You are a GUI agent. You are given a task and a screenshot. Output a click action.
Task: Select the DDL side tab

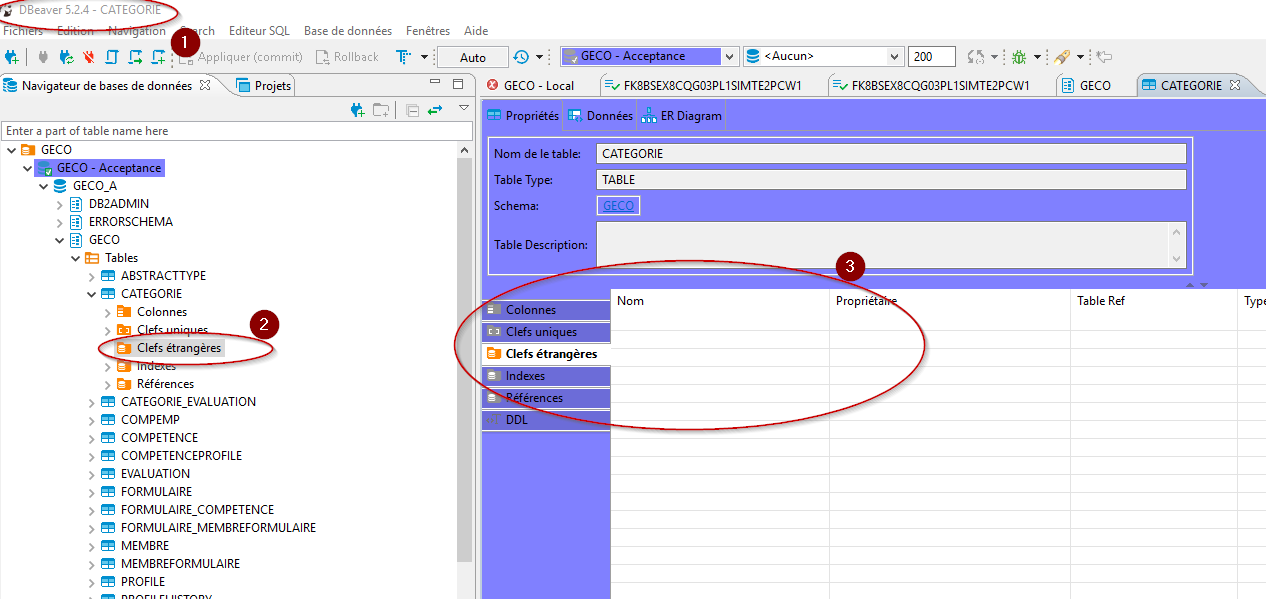pyautogui.click(x=546, y=420)
